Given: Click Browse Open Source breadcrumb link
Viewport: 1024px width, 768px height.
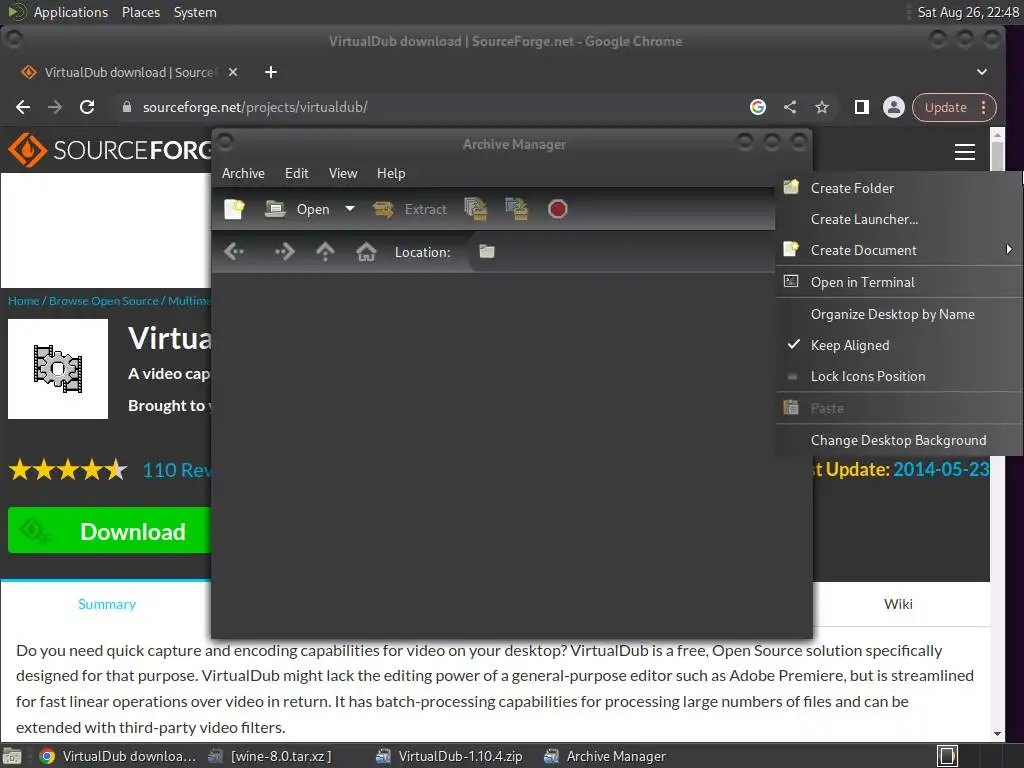Looking at the screenshot, I should pyautogui.click(x=104, y=301).
